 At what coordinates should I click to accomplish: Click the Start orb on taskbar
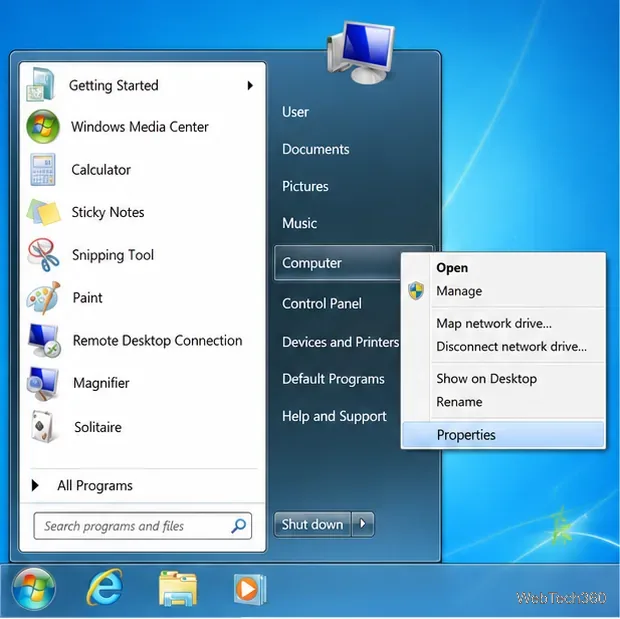(x=34, y=588)
